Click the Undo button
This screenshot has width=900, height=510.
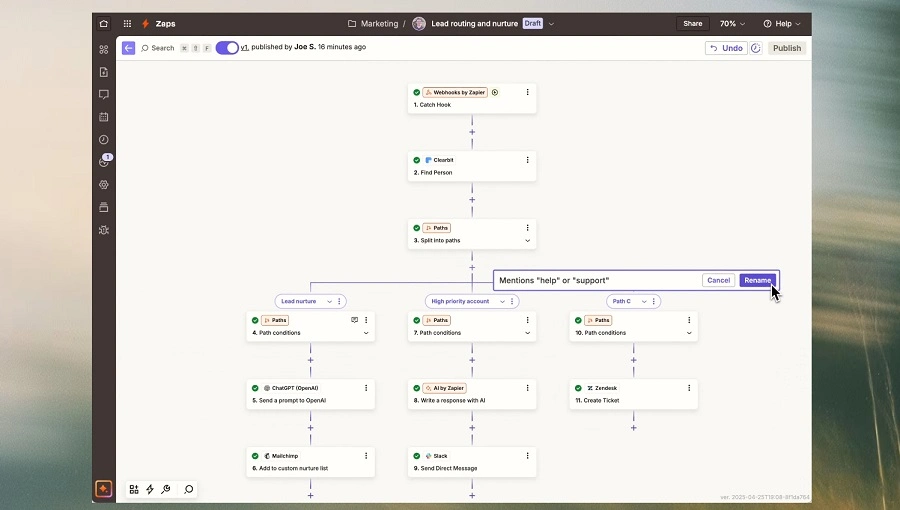click(x=726, y=48)
